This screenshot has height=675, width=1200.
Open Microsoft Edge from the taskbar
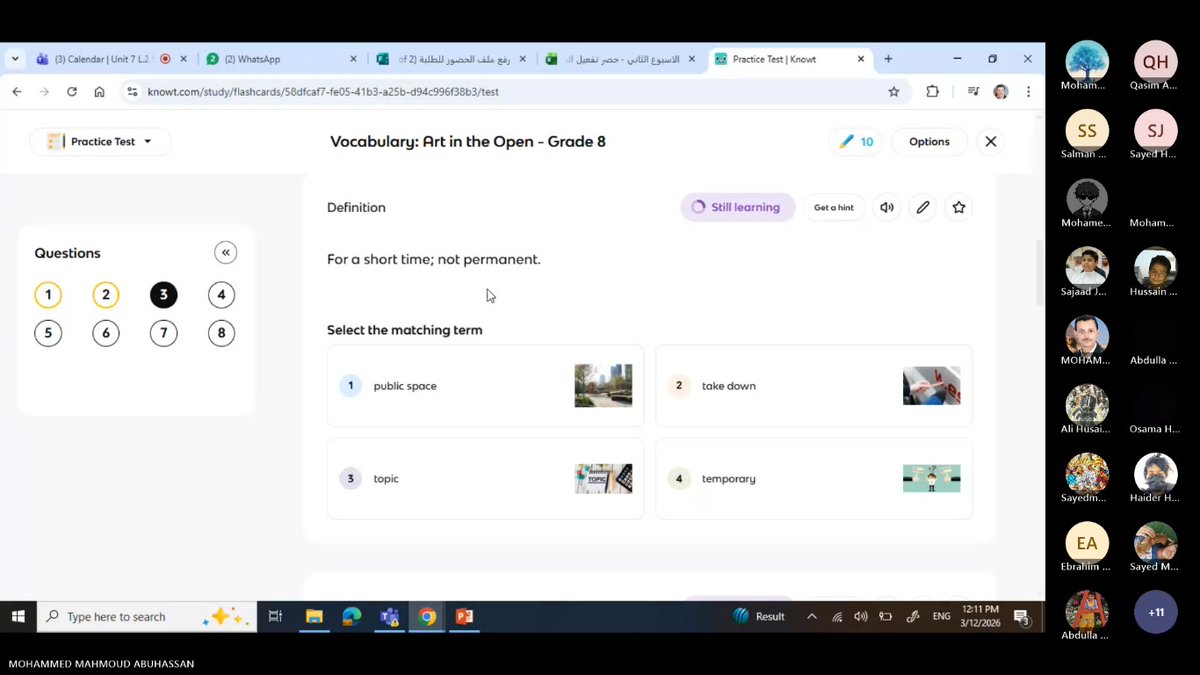(351, 616)
